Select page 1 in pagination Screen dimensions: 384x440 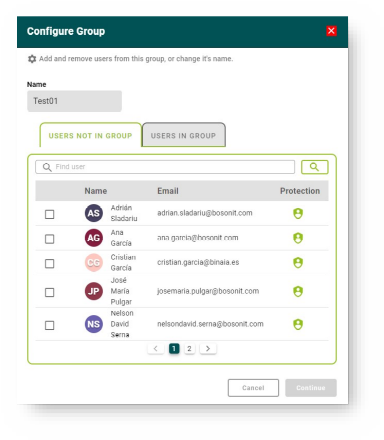point(174,349)
